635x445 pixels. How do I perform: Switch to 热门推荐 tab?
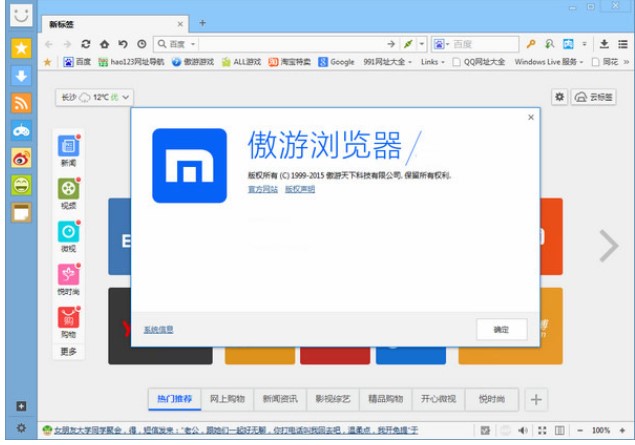click(175, 399)
